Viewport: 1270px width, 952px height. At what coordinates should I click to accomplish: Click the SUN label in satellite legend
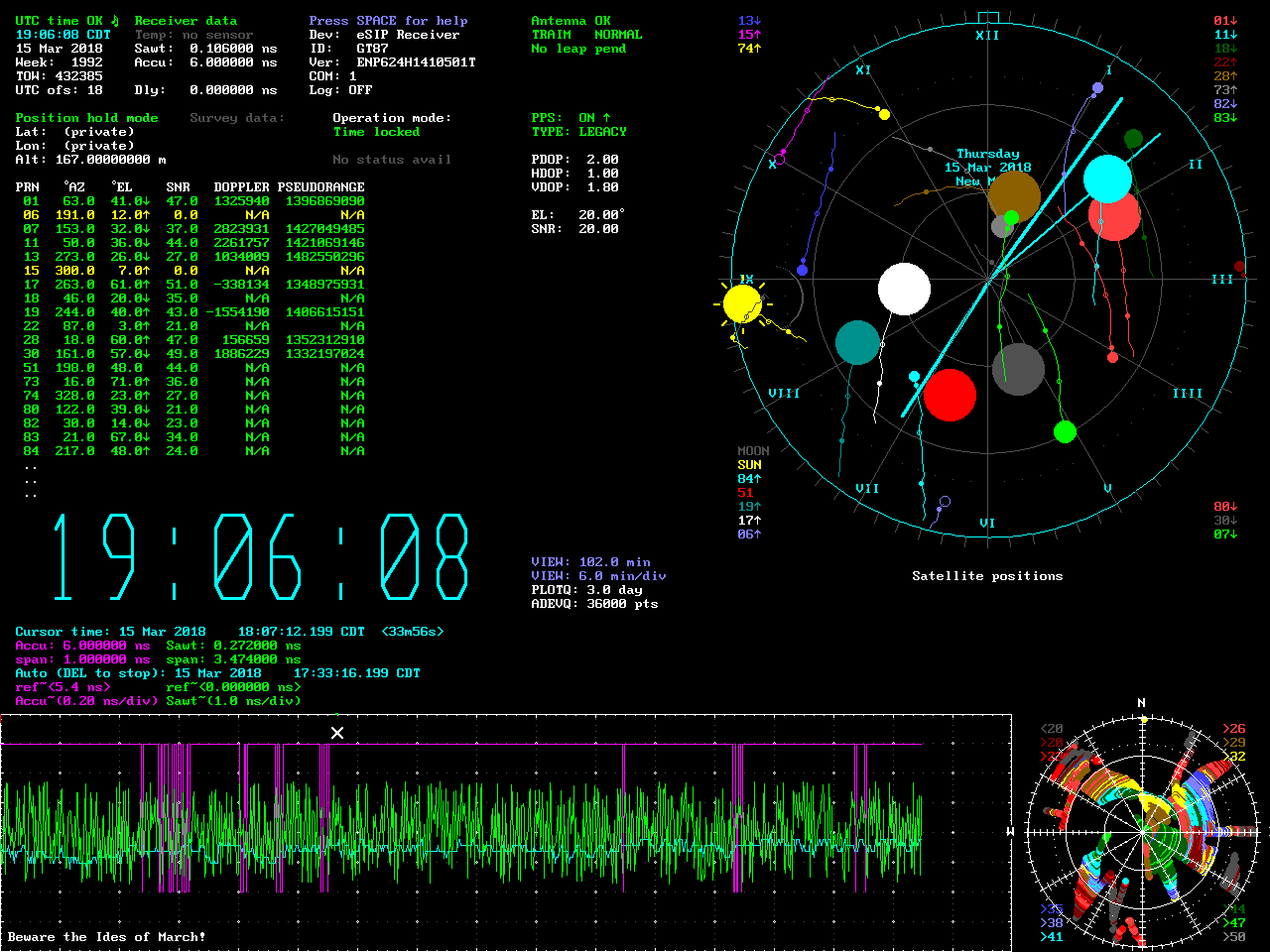pos(749,465)
